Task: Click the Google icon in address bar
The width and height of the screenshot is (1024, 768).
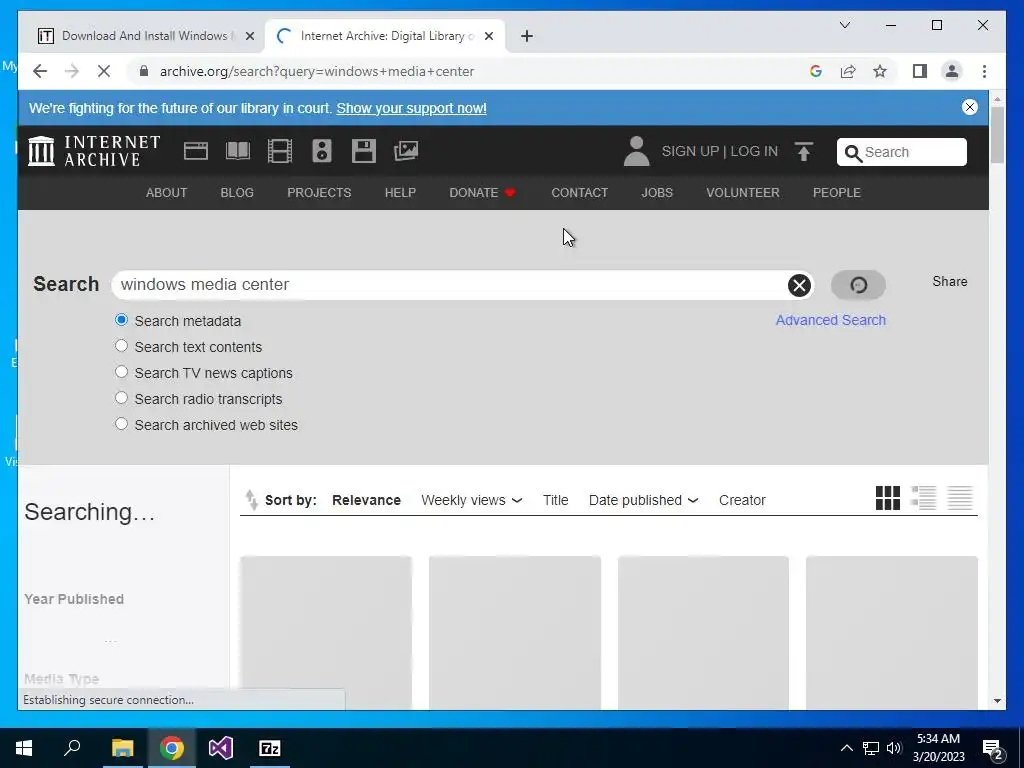Action: [x=816, y=71]
